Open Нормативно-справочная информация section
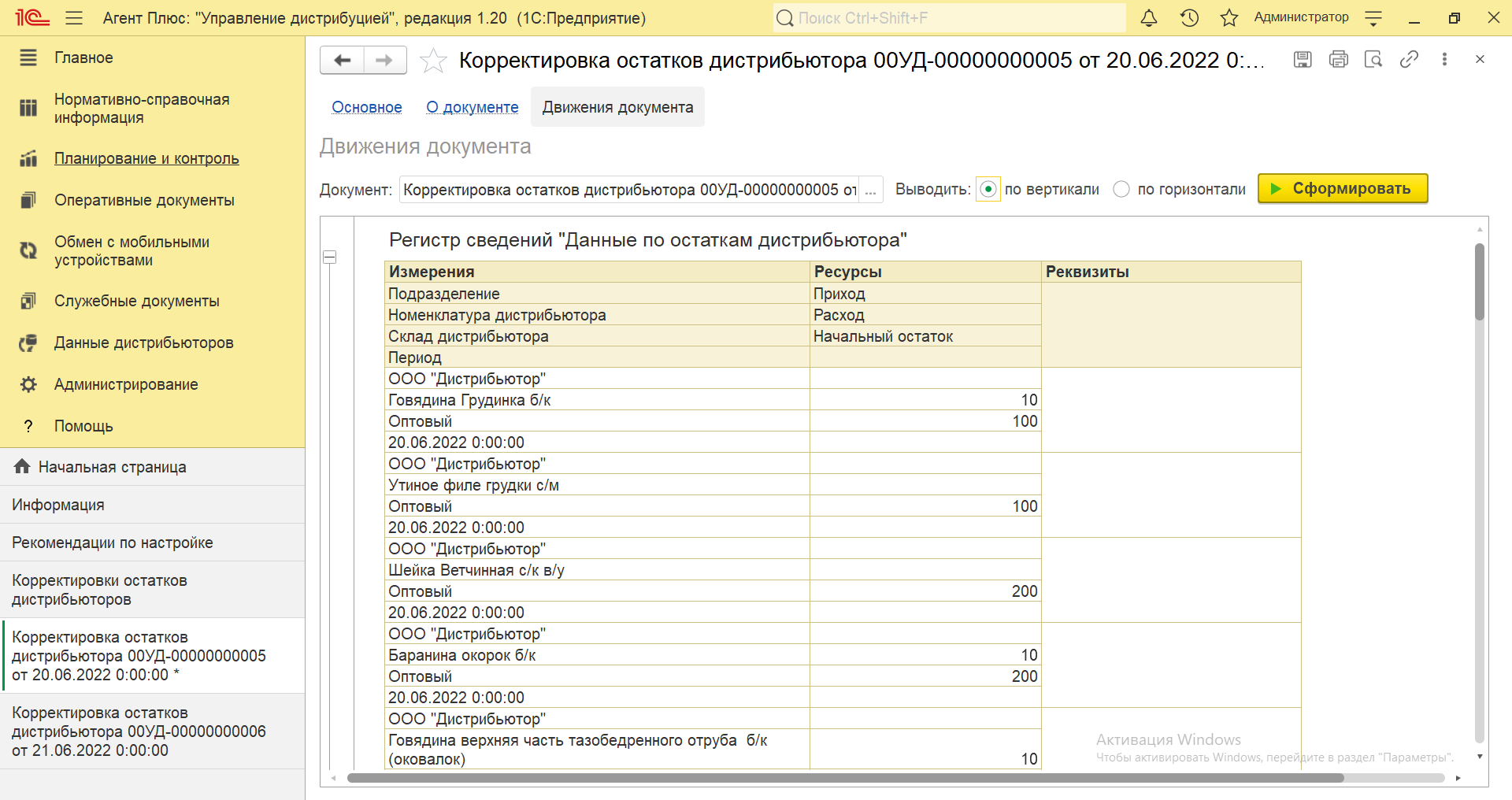This screenshot has width=1512, height=800. pyautogui.click(x=142, y=108)
